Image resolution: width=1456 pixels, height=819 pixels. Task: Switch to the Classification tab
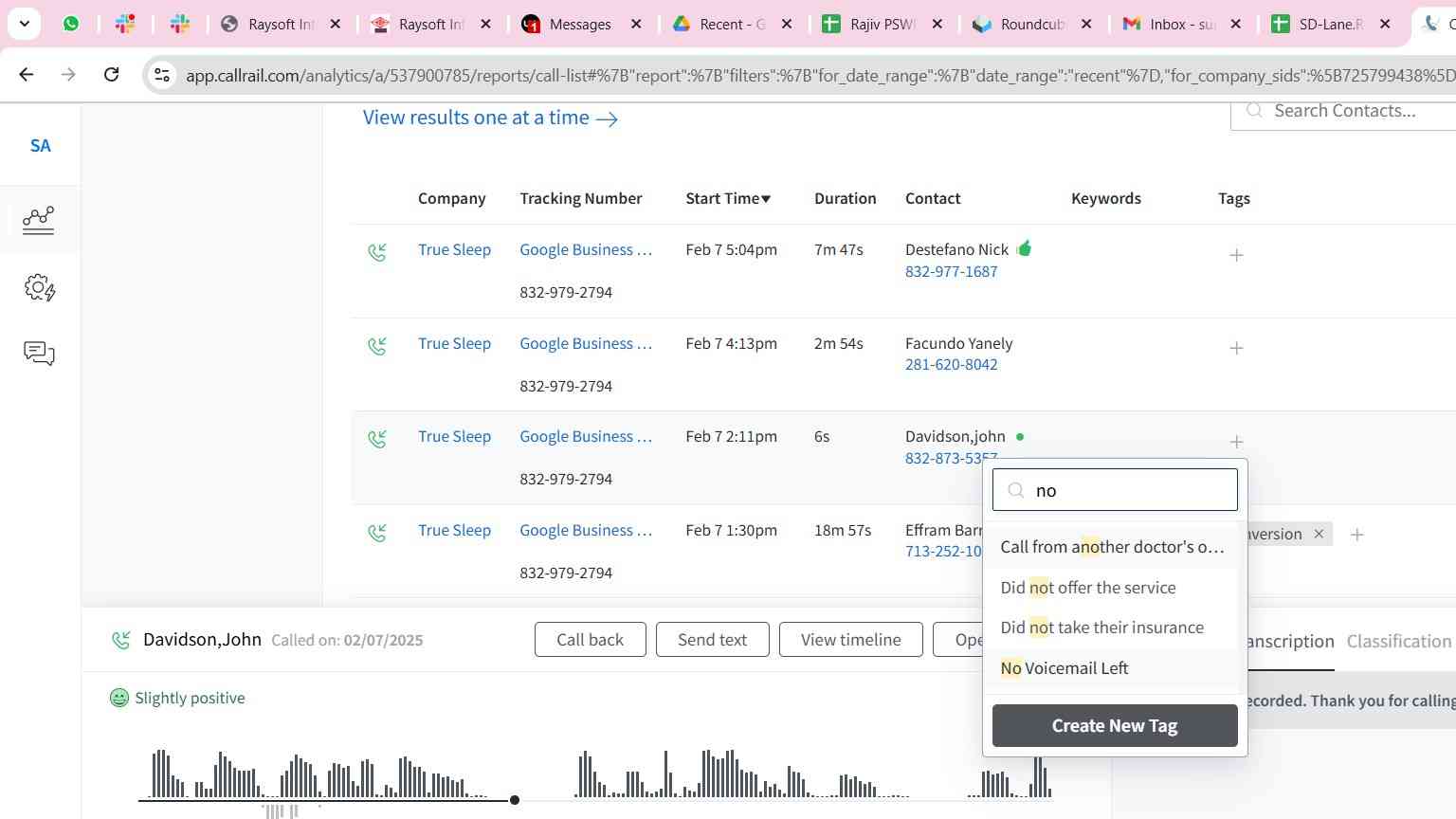tap(1399, 642)
